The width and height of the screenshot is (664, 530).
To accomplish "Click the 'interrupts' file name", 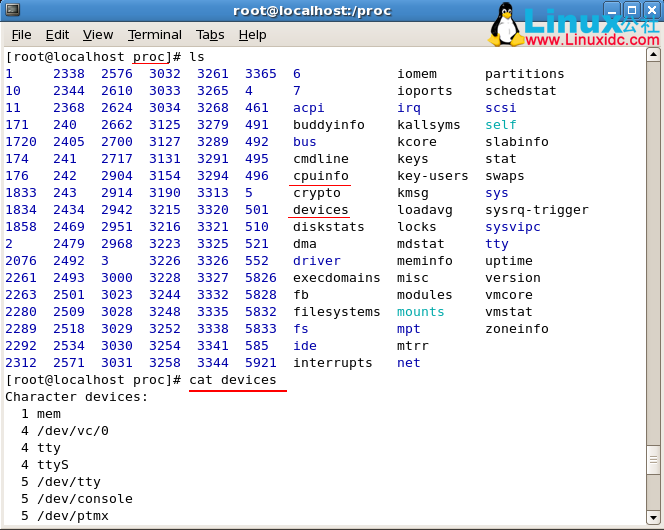I will pos(333,363).
